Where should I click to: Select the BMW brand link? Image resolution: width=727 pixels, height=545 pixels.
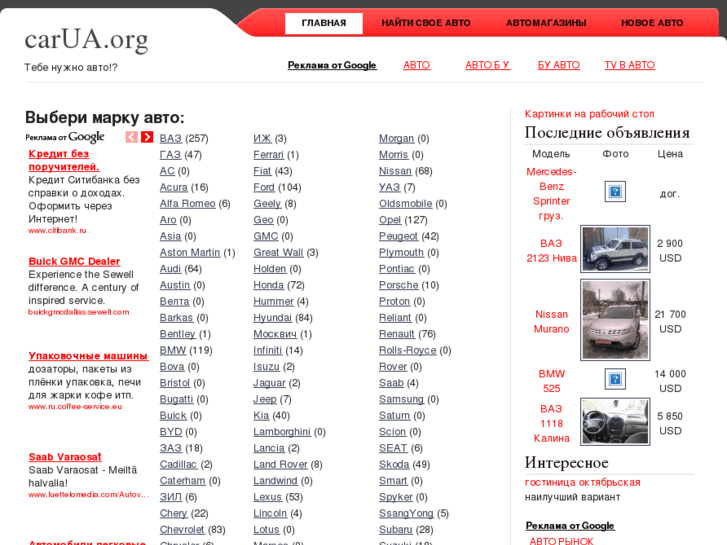172,350
